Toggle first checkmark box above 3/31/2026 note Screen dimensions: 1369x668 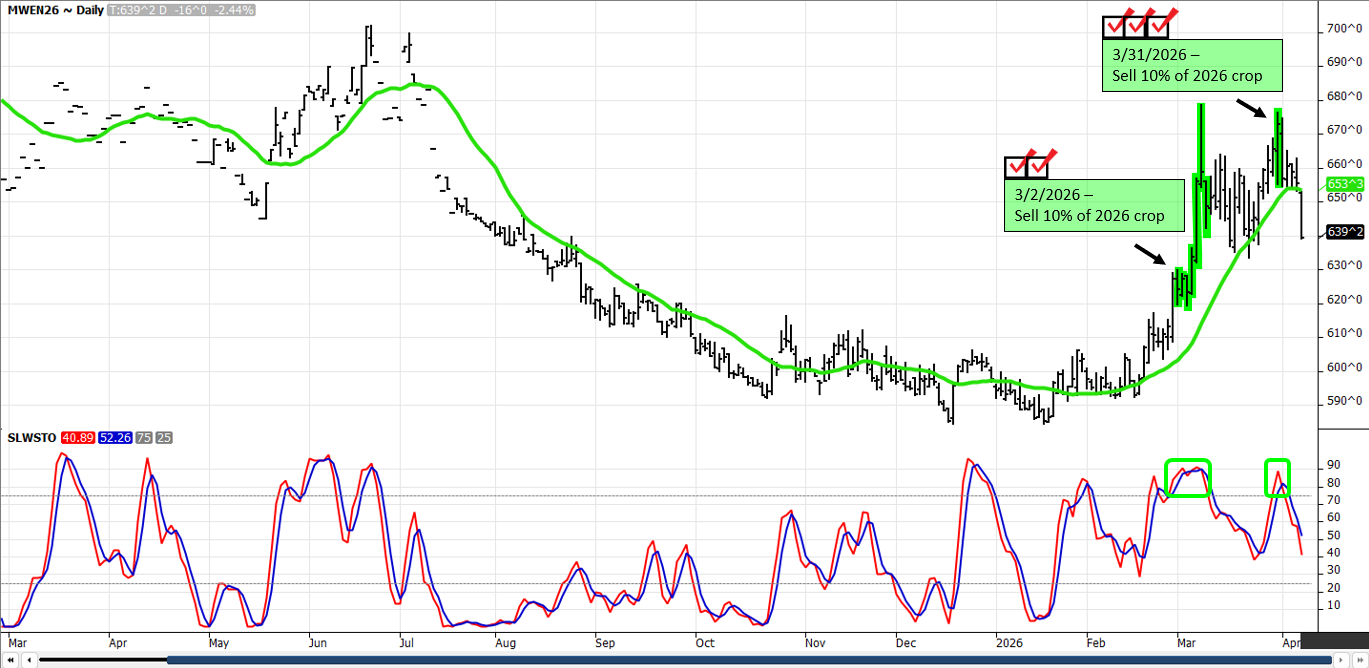pyautogui.click(x=1115, y=26)
